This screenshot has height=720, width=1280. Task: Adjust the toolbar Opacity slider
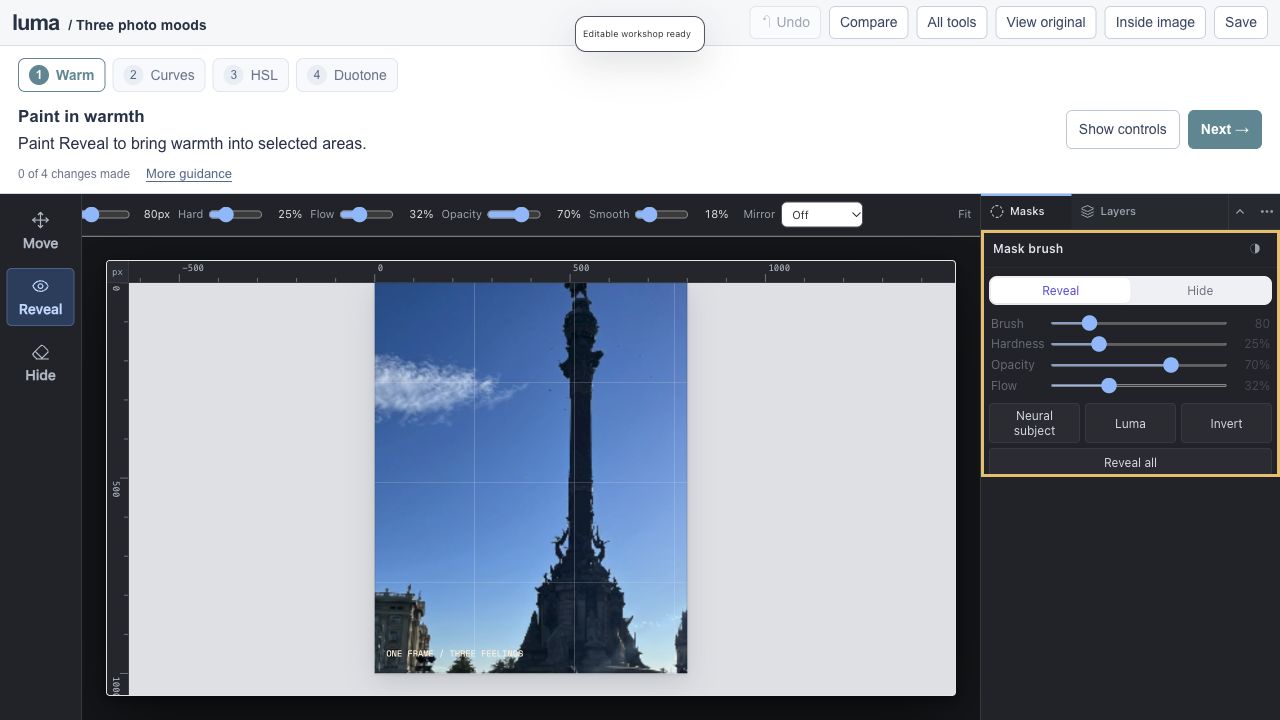pyautogui.click(x=514, y=214)
